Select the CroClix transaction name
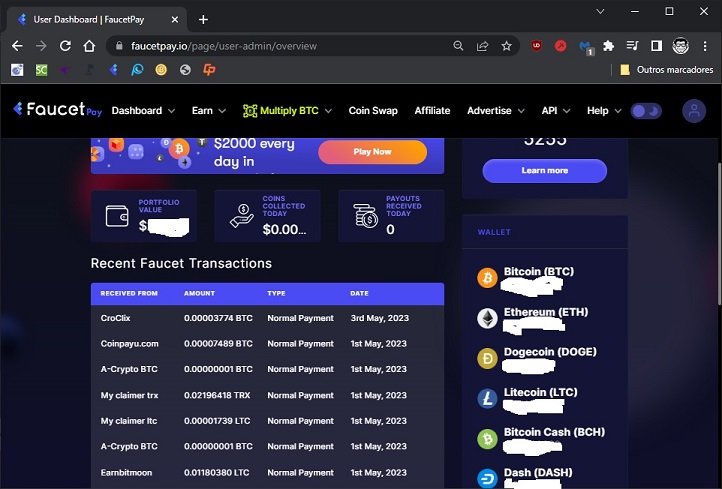The image size is (722, 489). point(115,318)
